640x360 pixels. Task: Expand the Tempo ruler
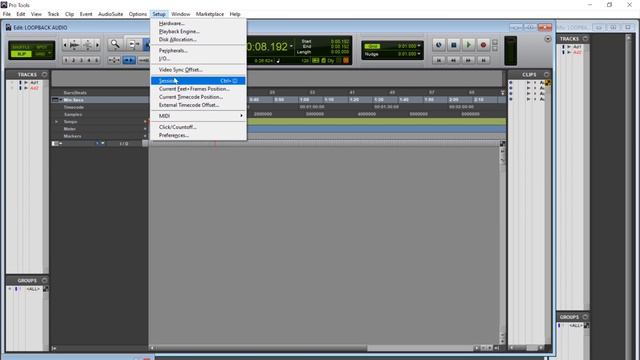tap(56, 122)
